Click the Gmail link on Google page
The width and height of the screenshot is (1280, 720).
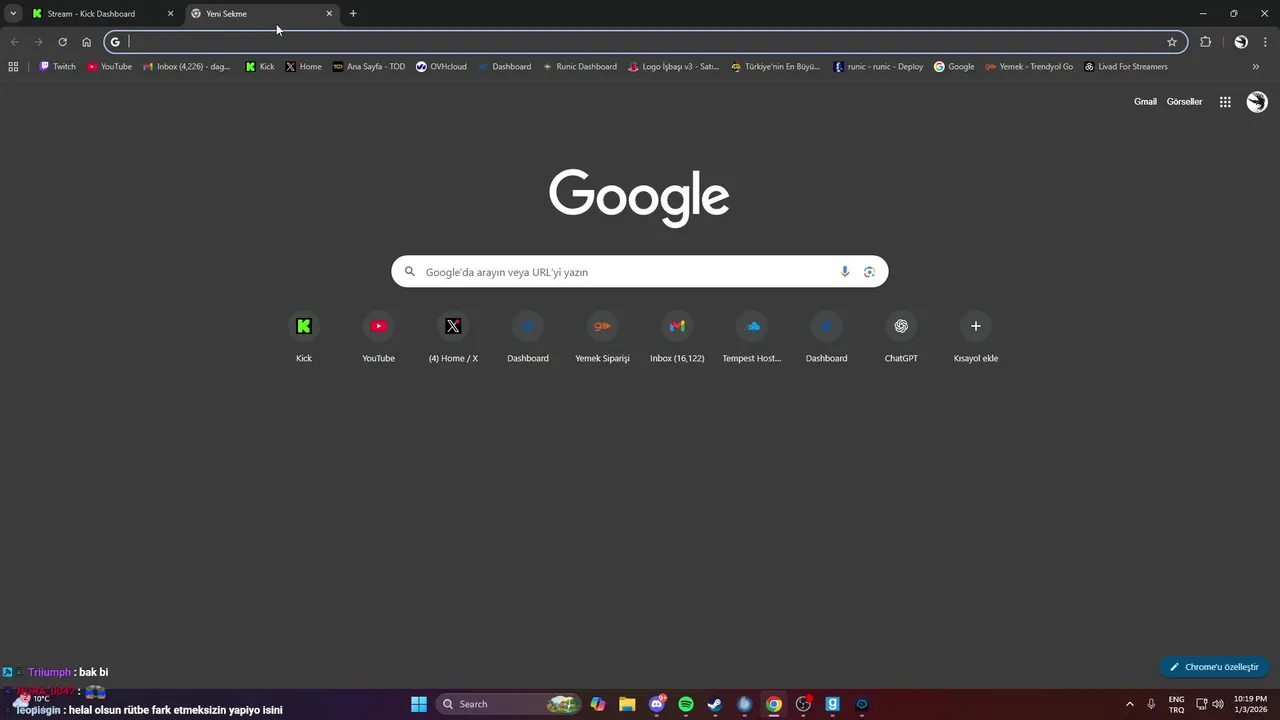1145,102
